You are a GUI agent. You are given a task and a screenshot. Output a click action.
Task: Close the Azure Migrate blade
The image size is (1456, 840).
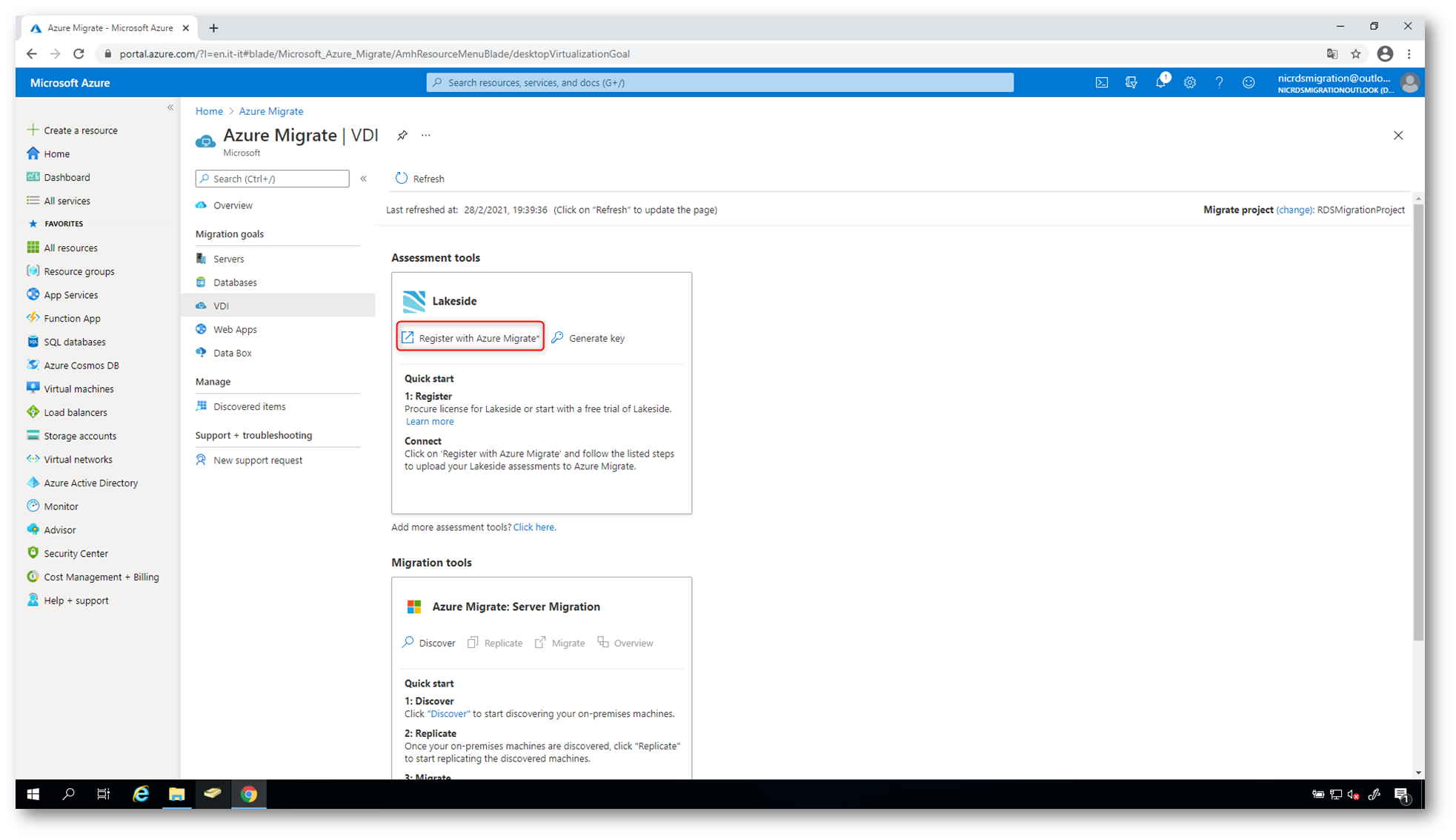(1398, 135)
